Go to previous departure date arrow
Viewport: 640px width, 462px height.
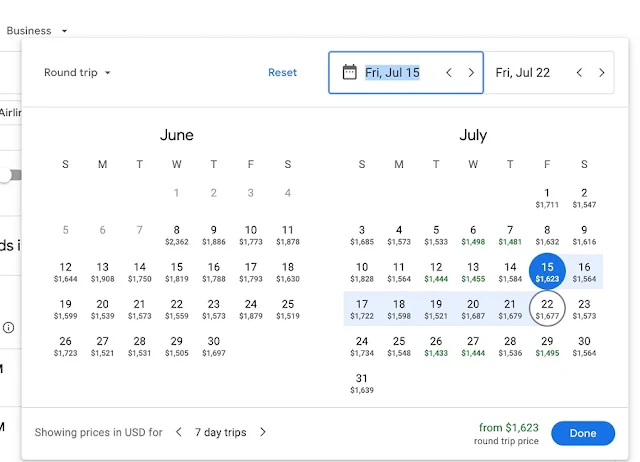tap(449, 73)
